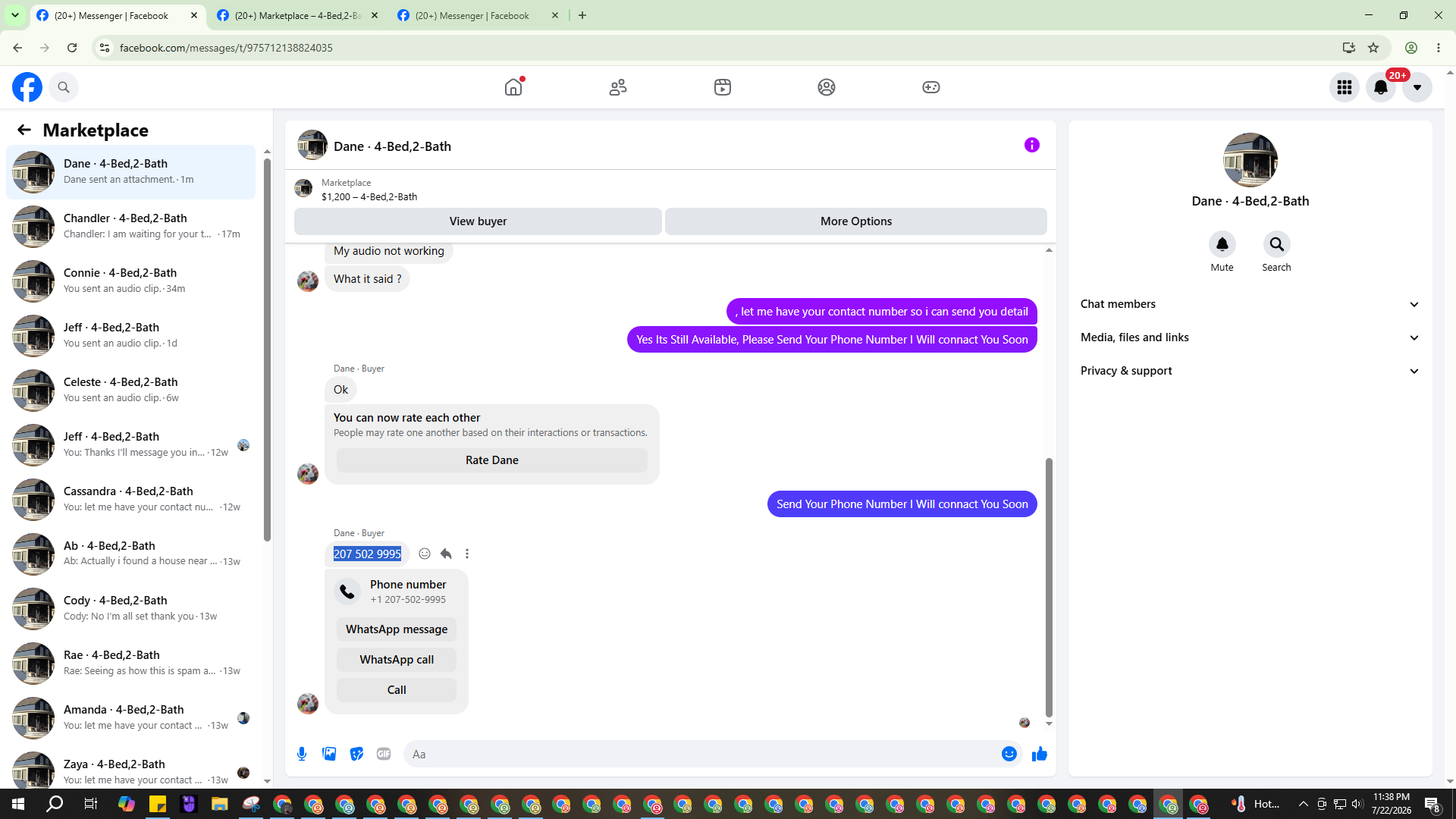Open the Windows notification center

click(1432, 804)
